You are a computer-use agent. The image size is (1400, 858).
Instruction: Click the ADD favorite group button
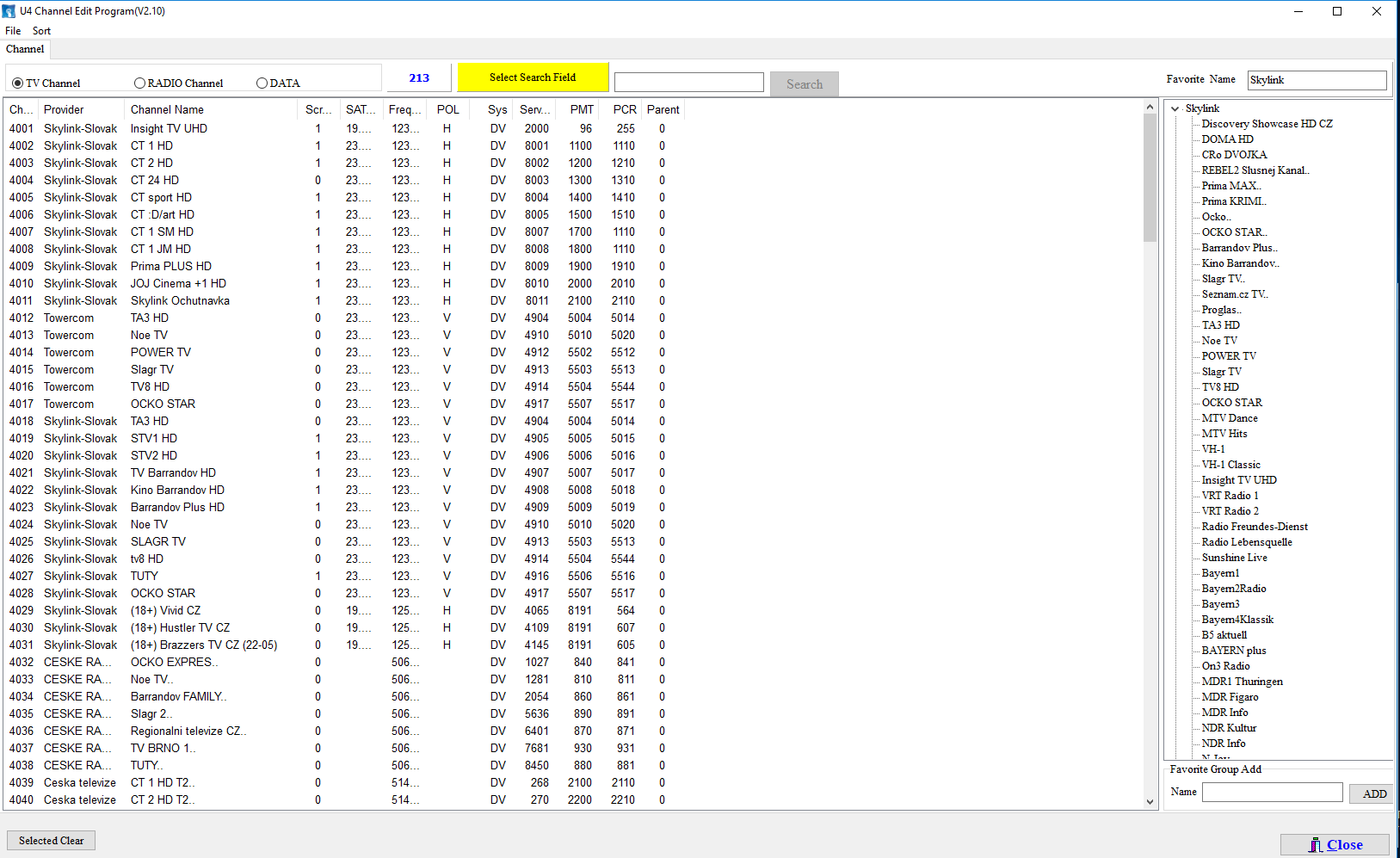click(1373, 793)
